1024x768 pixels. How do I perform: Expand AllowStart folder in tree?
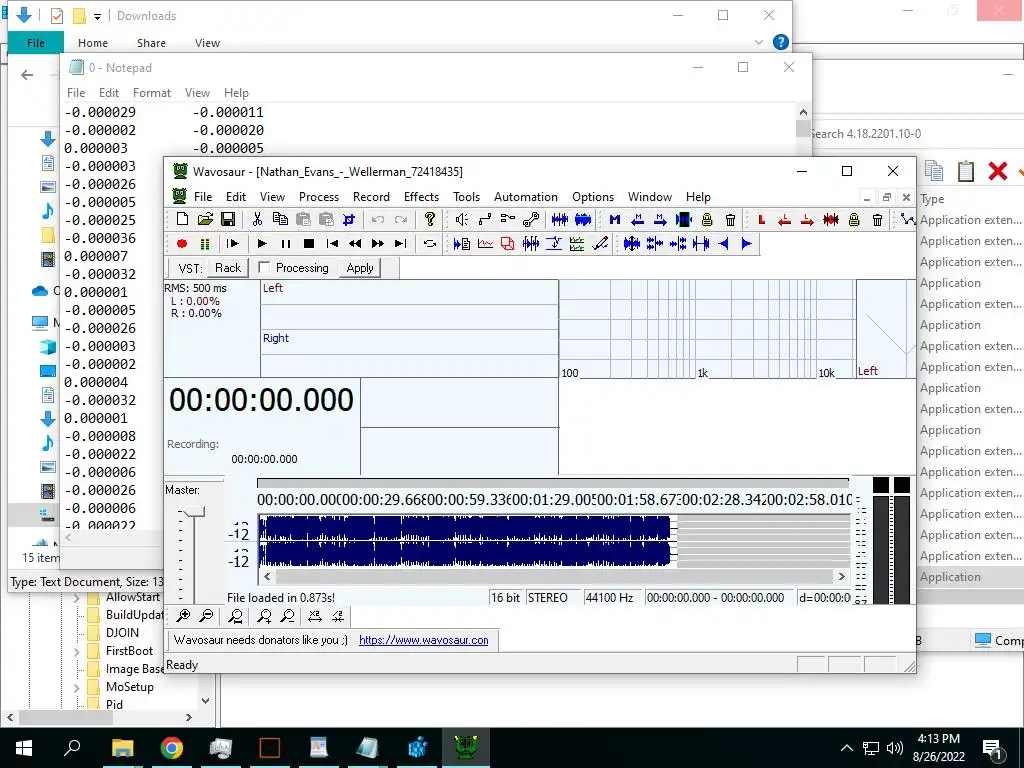pyautogui.click(x=76, y=598)
